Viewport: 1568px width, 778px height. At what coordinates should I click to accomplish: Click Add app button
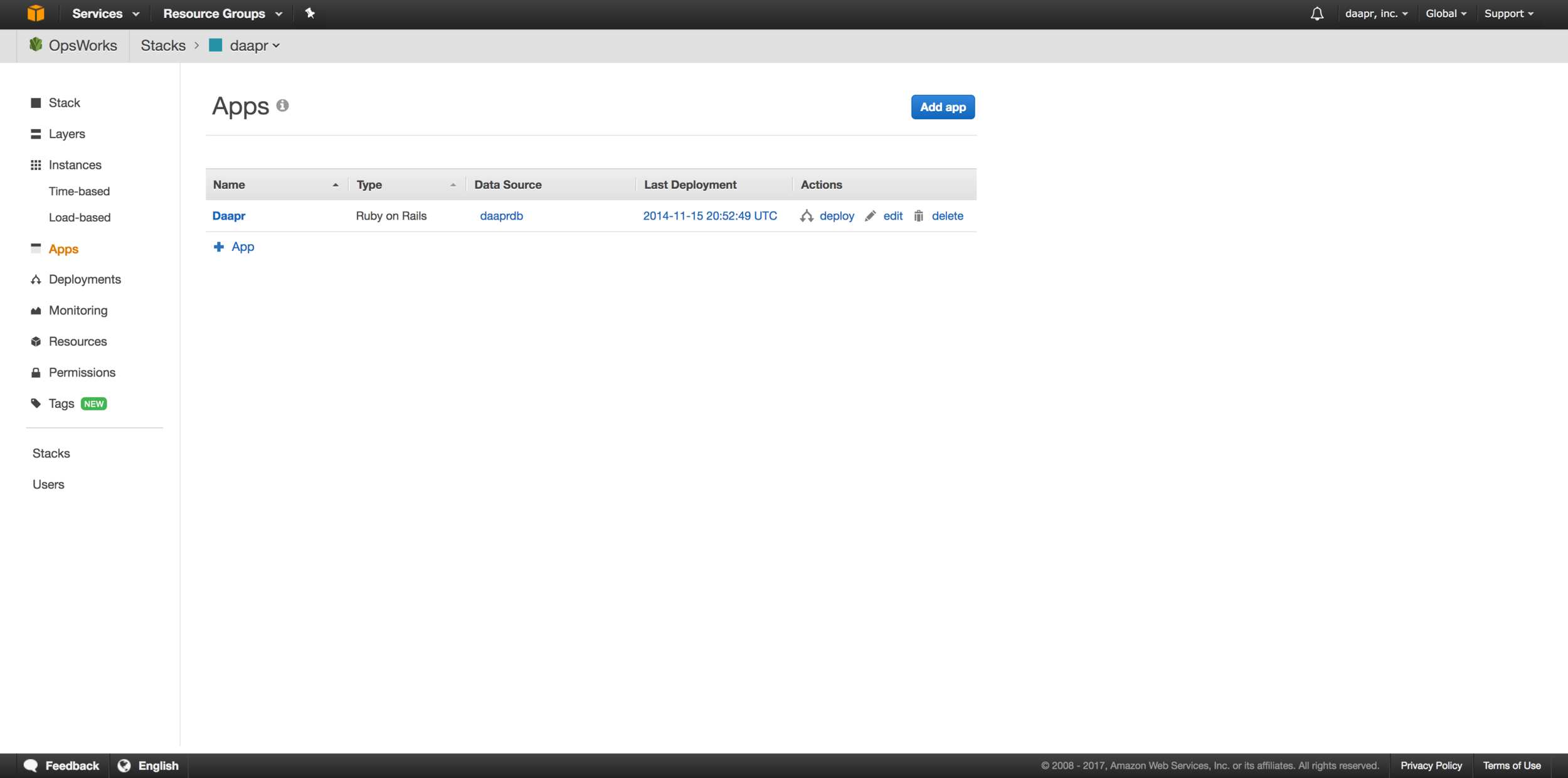pyautogui.click(x=942, y=107)
